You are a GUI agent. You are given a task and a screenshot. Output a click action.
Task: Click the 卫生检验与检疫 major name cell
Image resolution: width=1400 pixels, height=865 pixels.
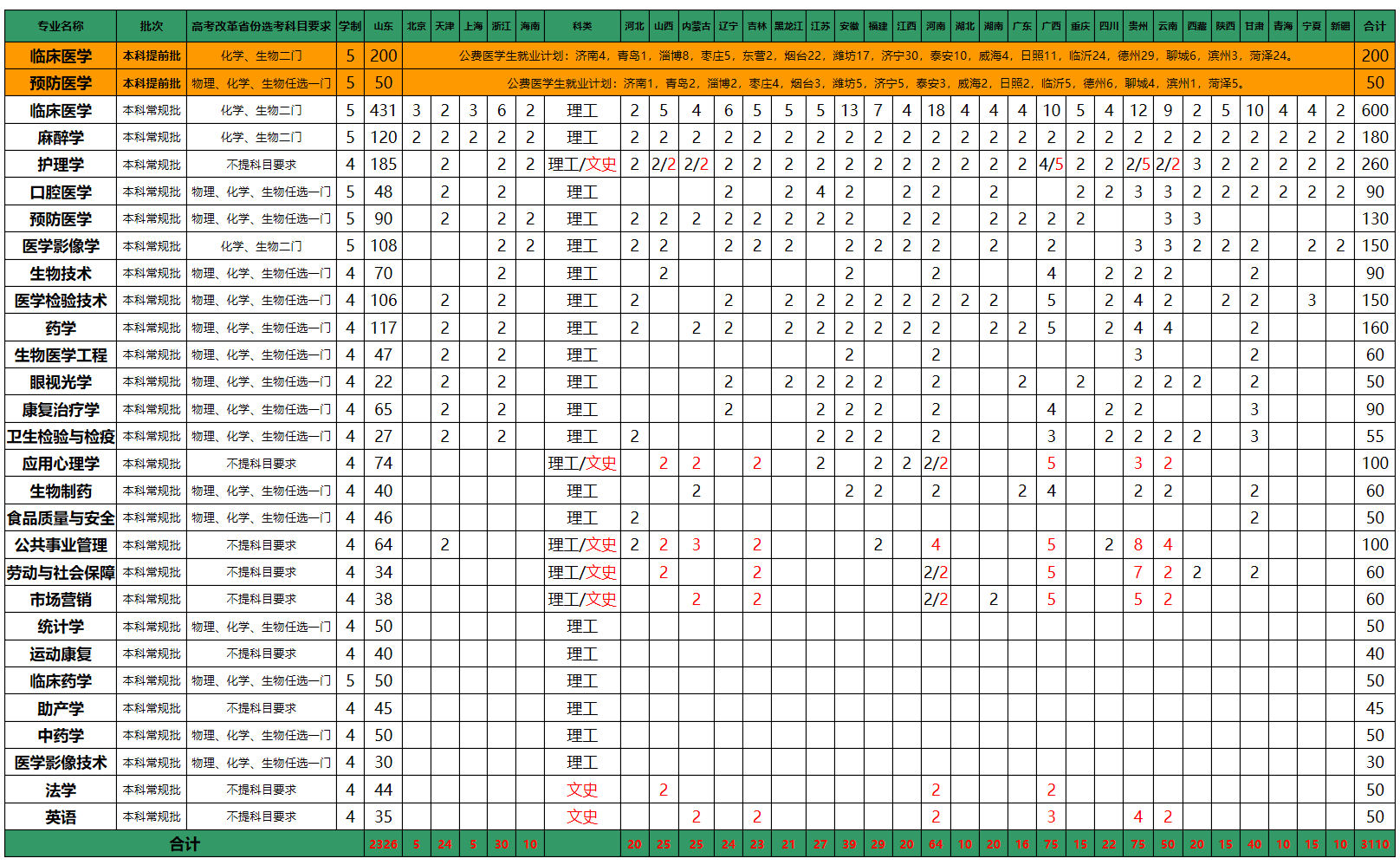61,436
